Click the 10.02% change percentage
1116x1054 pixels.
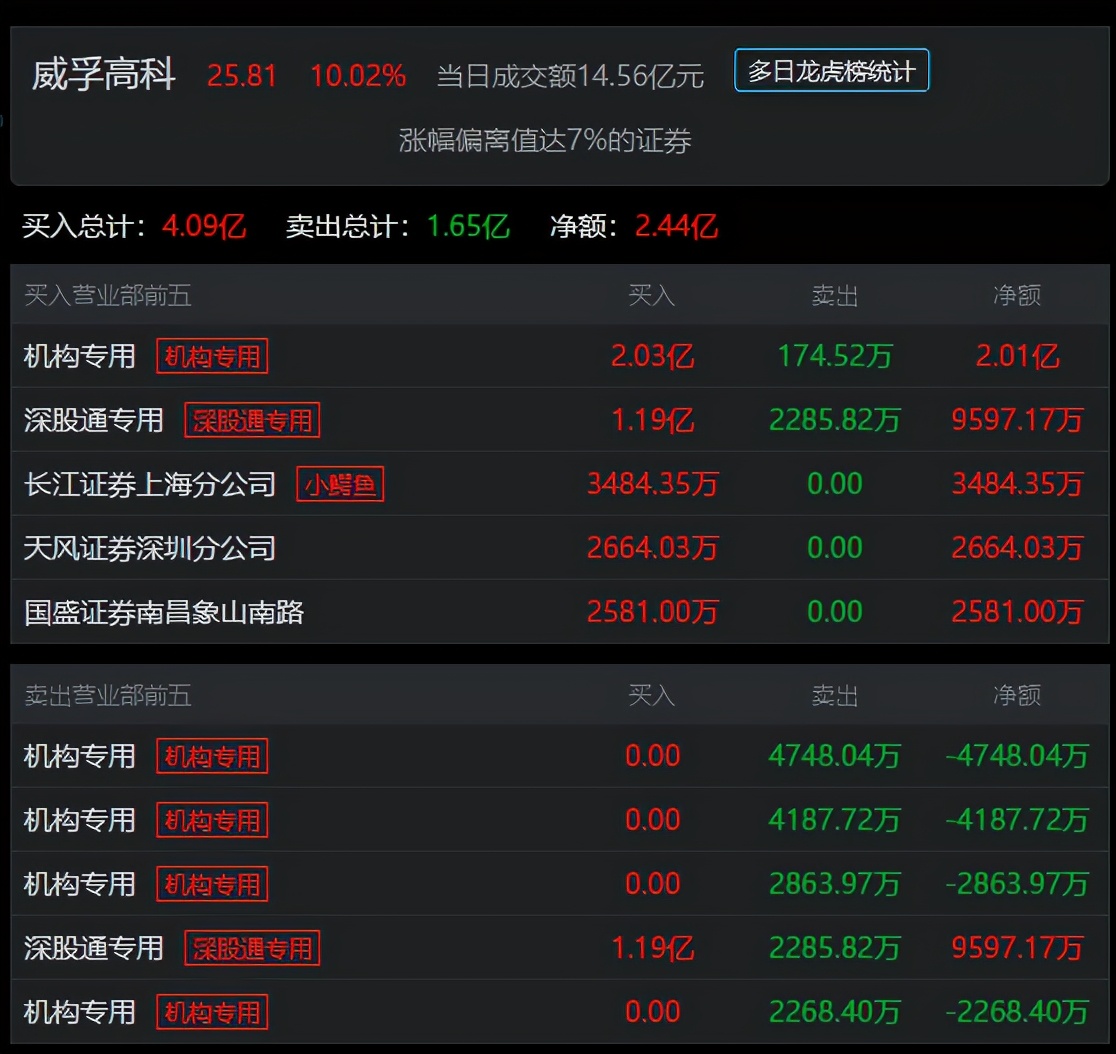pyautogui.click(x=358, y=75)
